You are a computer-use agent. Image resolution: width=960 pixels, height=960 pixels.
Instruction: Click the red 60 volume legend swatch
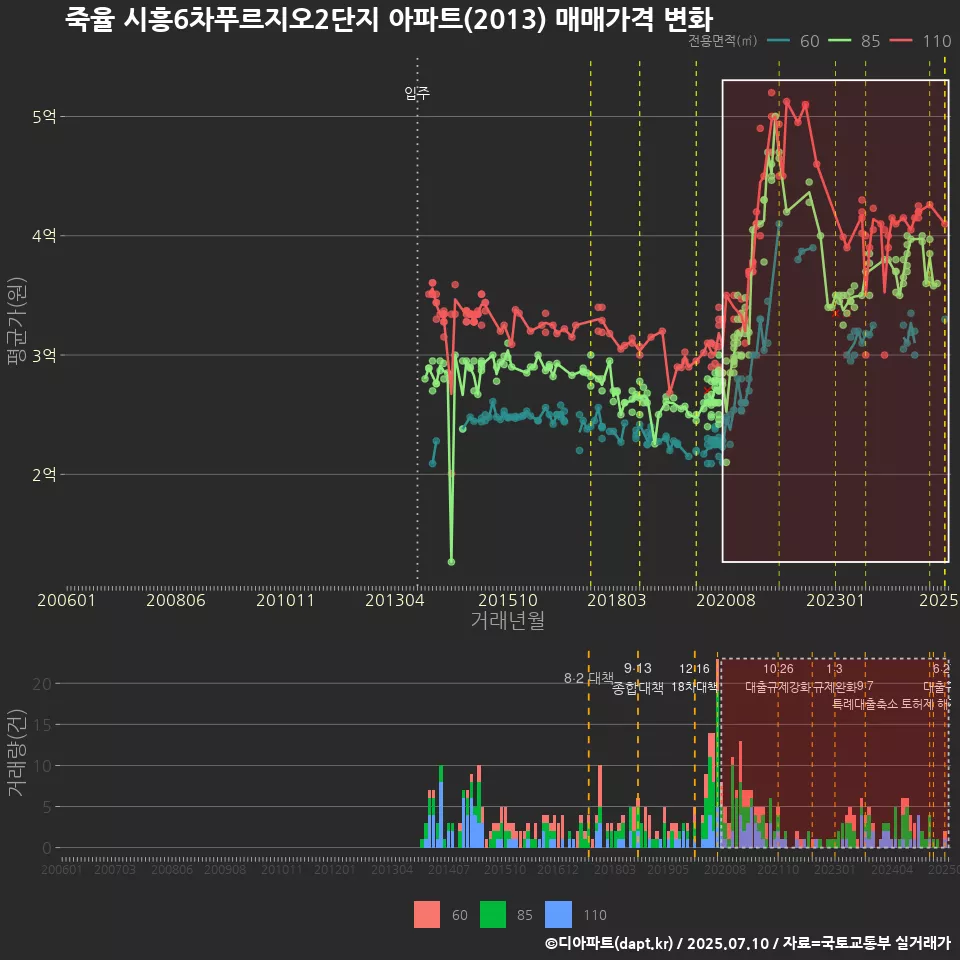[x=427, y=915]
